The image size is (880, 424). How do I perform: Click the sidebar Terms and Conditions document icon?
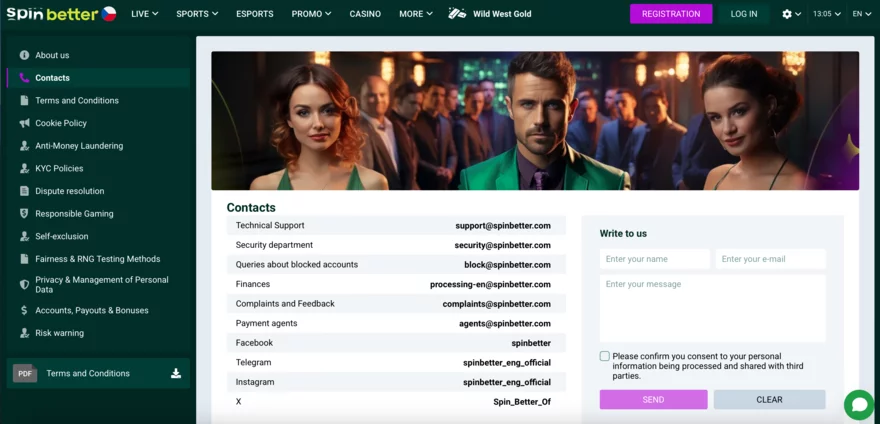[x=24, y=101]
